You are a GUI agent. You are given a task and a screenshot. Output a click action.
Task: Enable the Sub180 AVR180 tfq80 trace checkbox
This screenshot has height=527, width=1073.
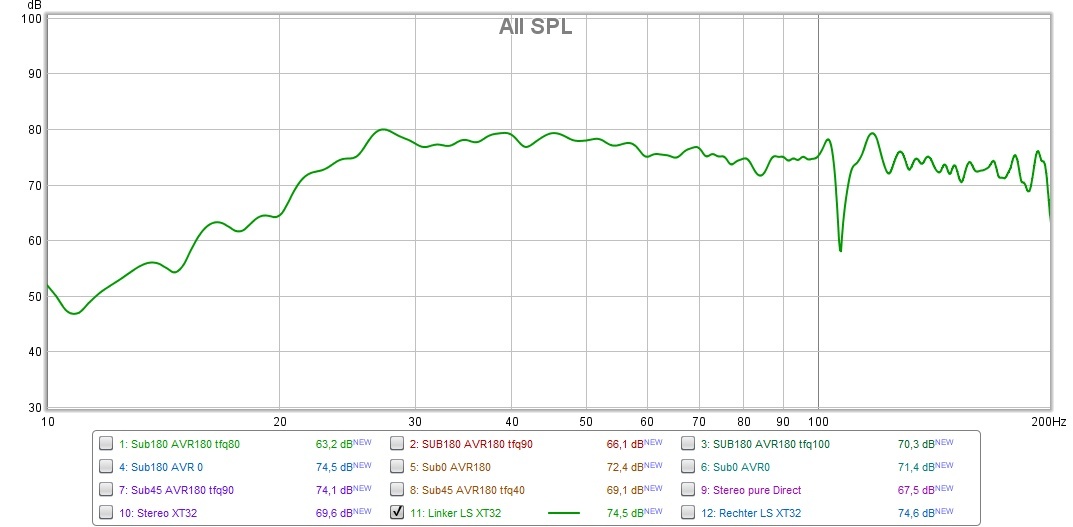pyautogui.click(x=106, y=444)
